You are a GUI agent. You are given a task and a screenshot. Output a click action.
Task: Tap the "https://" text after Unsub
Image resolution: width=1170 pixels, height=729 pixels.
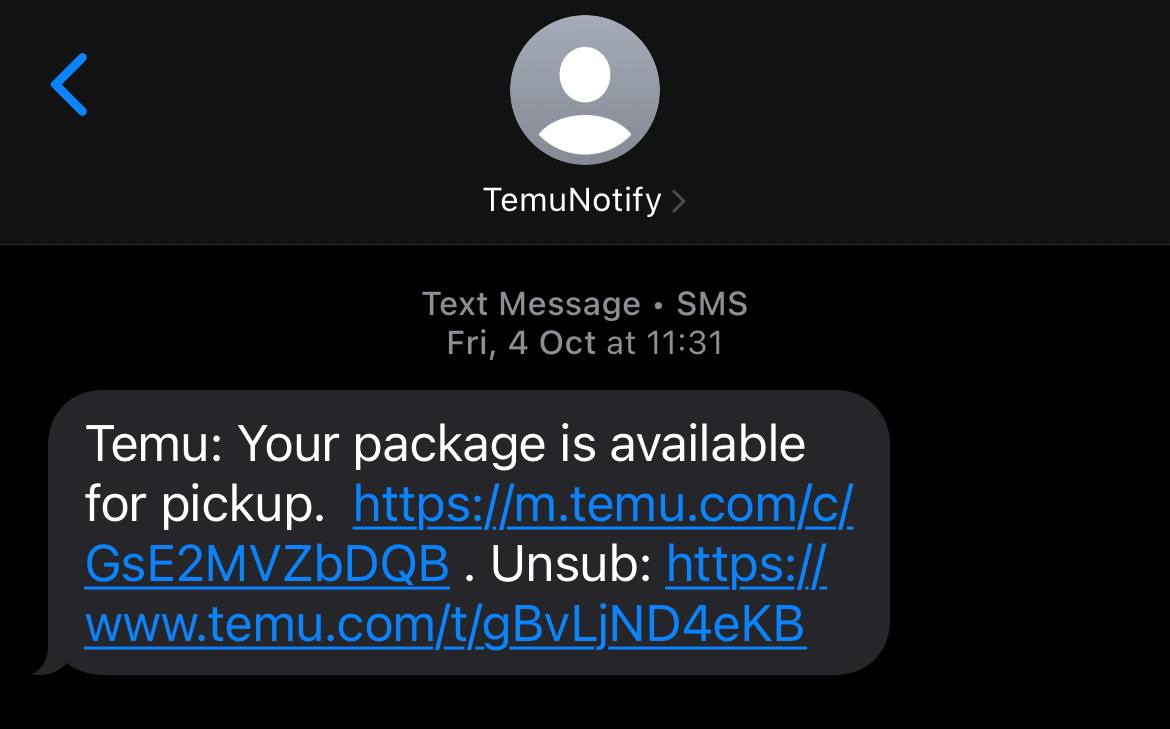pos(746,565)
